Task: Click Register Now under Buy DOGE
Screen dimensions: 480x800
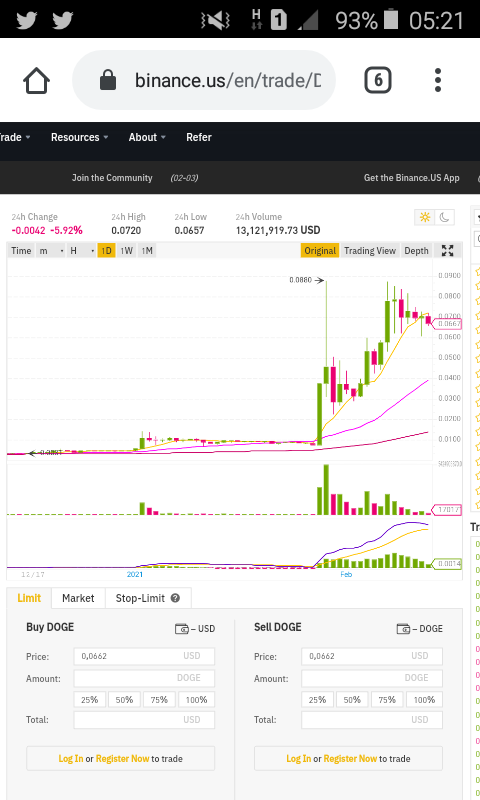Action: (x=122, y=759)
